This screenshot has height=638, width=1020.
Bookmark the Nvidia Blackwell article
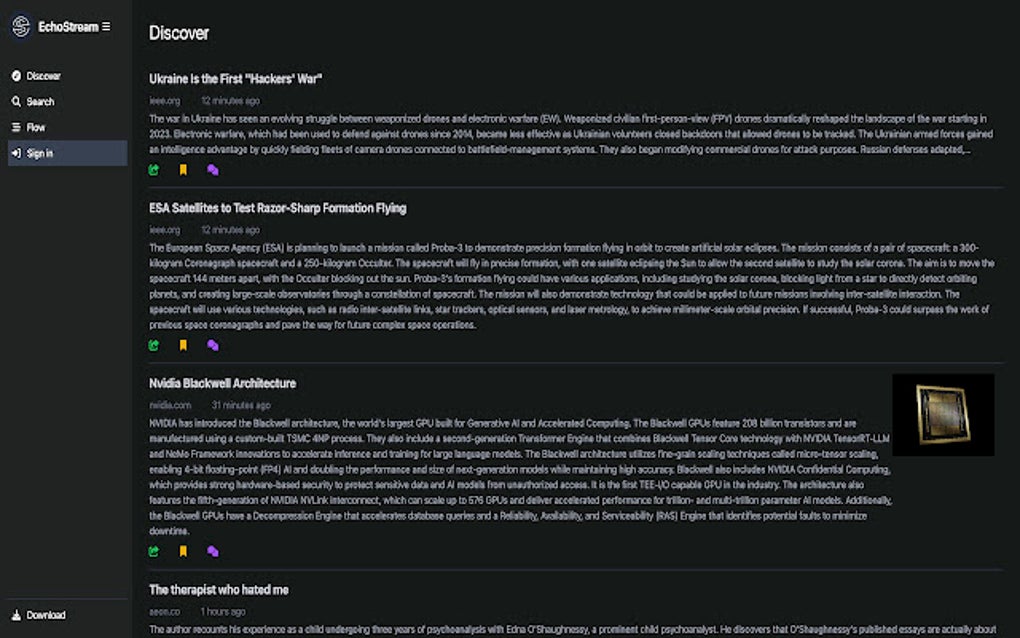(182, 550)
